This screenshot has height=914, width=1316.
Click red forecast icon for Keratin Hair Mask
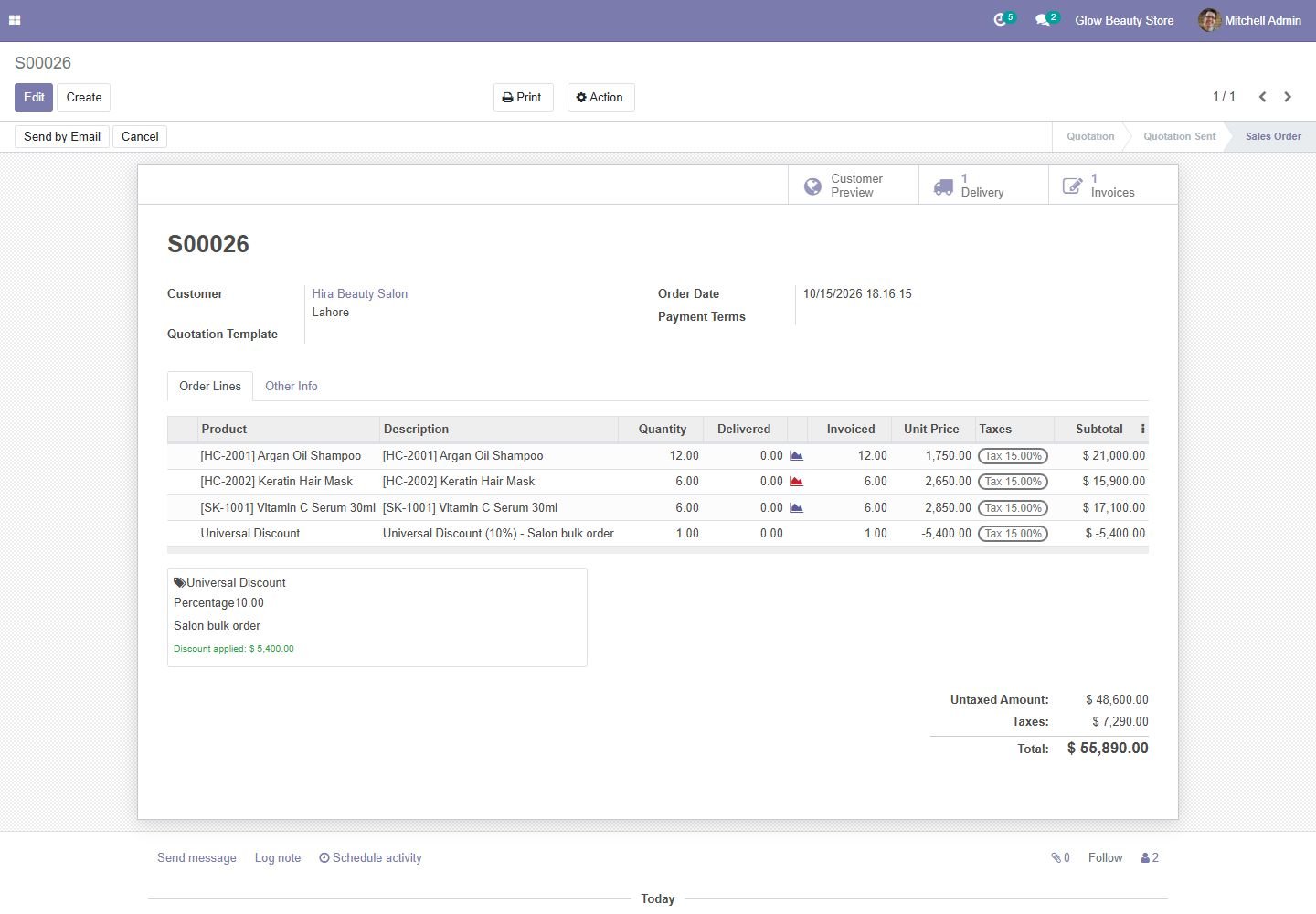click(796, 482)
